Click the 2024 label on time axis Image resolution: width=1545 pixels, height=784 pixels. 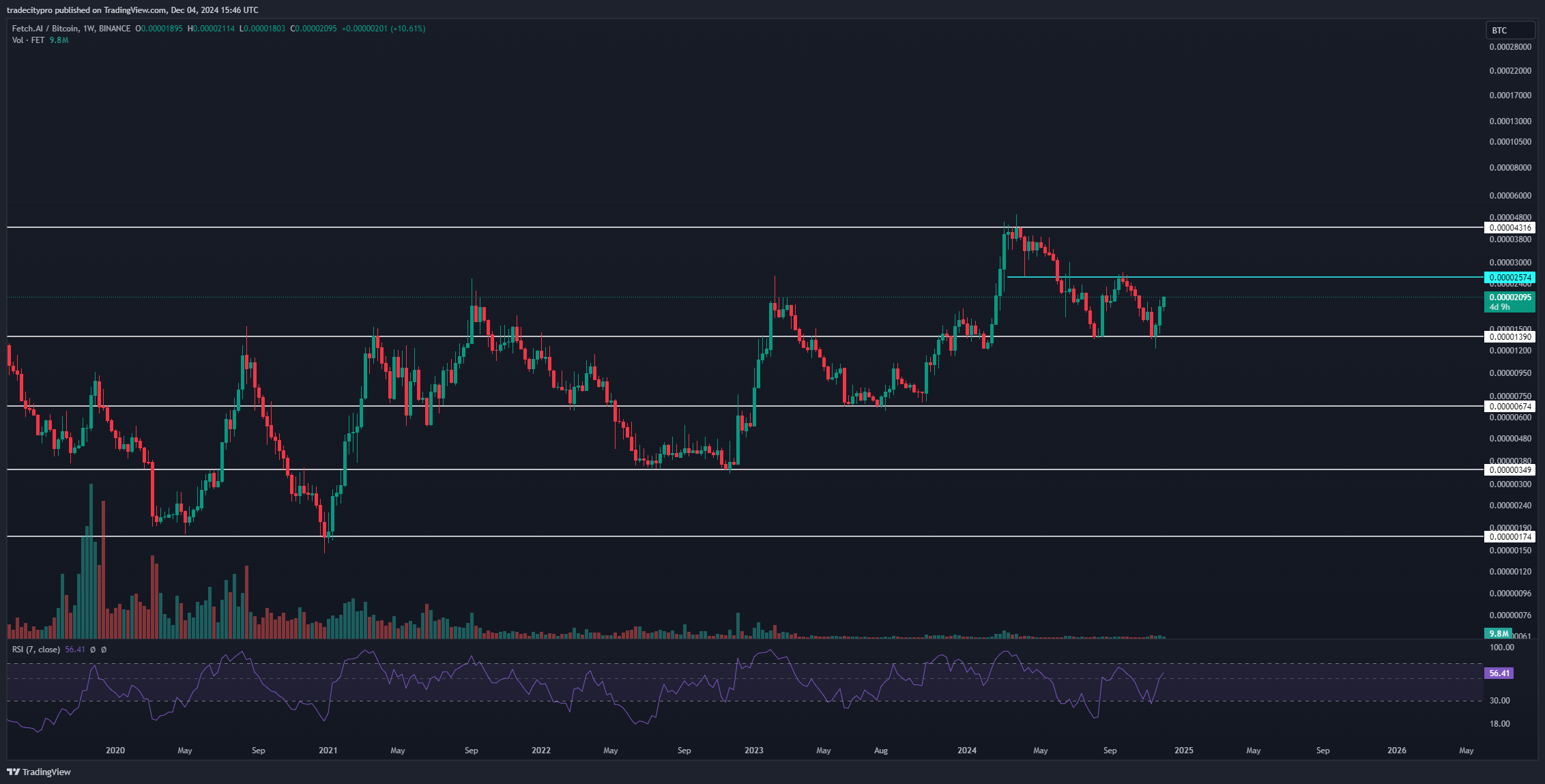coord(967,751)
